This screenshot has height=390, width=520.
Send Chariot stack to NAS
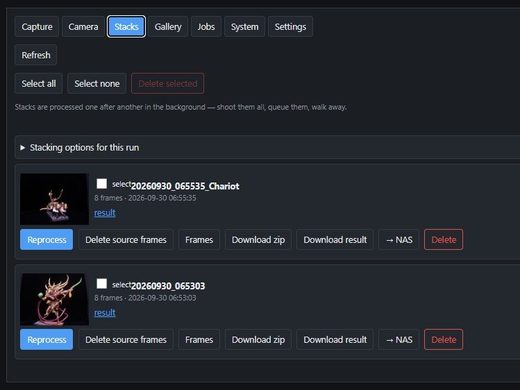click(399, 240)
